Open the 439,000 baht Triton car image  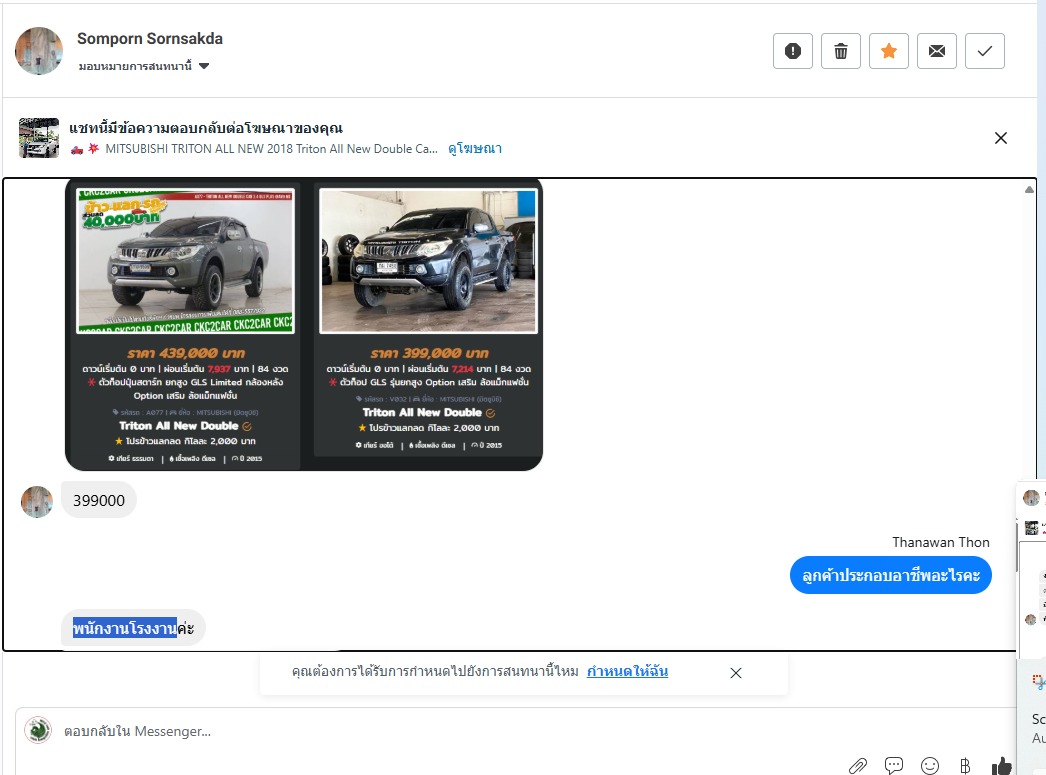click(x=185, y=260)
